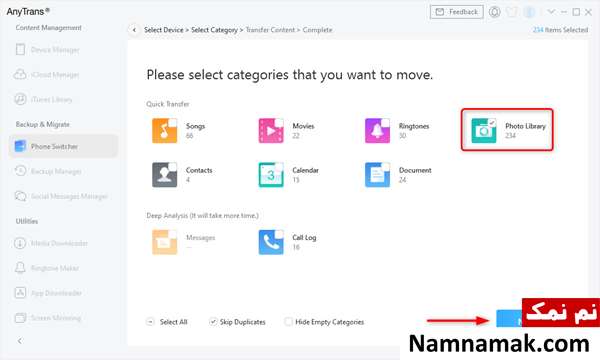600x360 pixels.
Task: Click the Ringtones label text
Action: [x=414, y=126]
